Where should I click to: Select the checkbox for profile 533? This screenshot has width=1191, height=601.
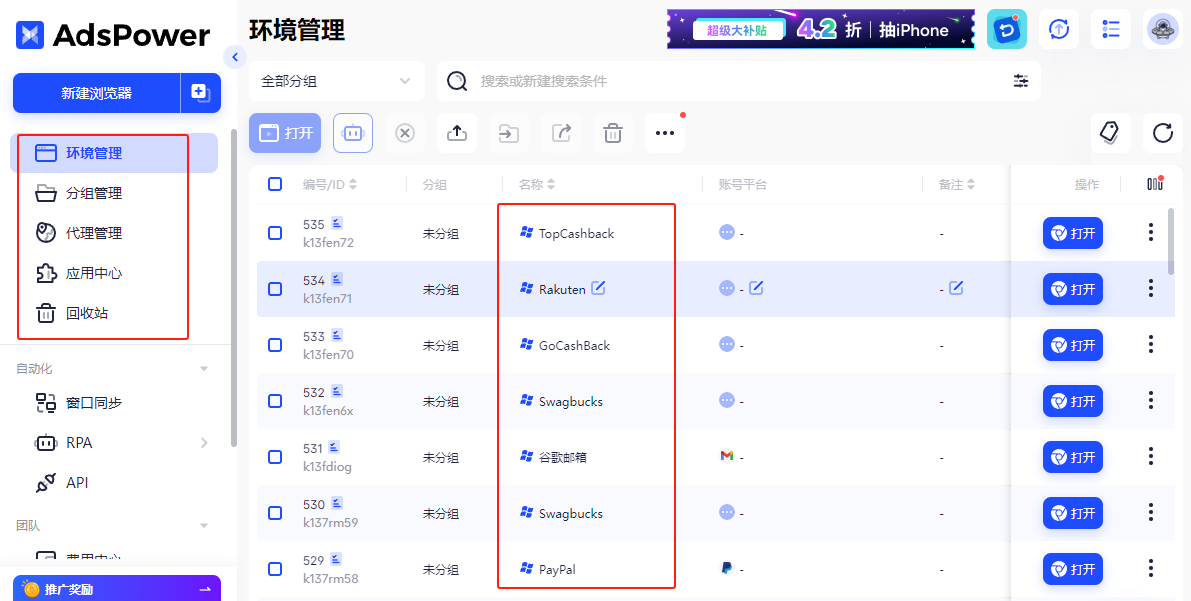[275, 345]
